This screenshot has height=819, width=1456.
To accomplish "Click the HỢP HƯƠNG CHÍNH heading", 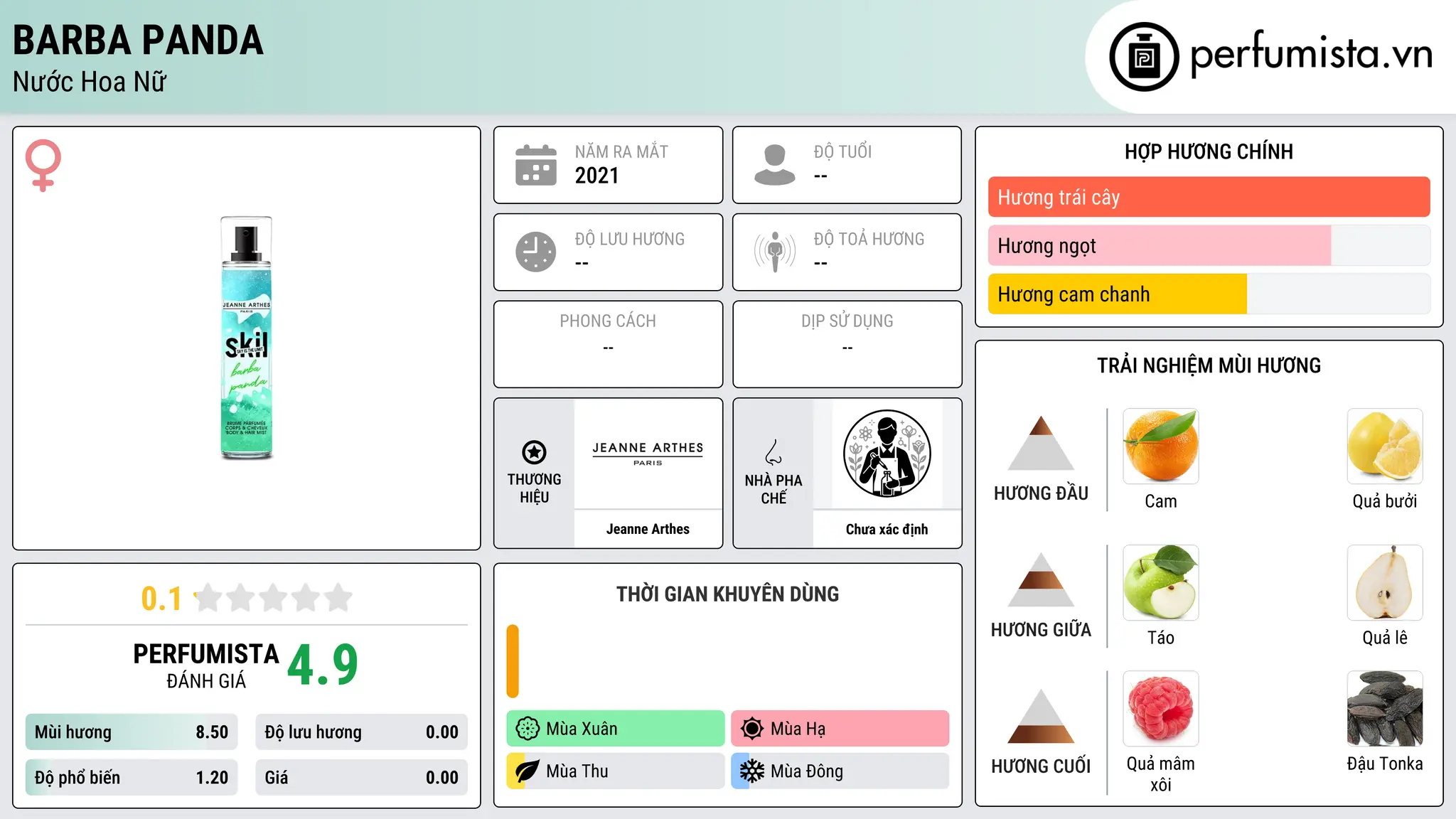I will 1209,151.
